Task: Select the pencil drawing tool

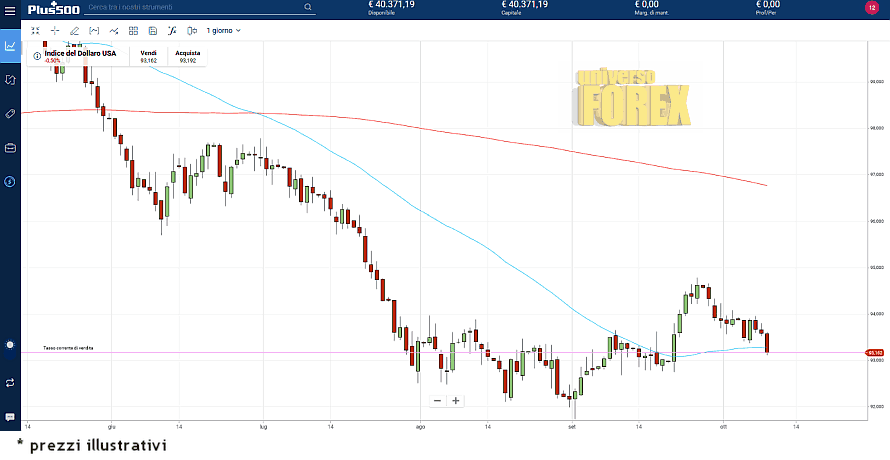Action: pyautogui.click(x=74, y=30)
